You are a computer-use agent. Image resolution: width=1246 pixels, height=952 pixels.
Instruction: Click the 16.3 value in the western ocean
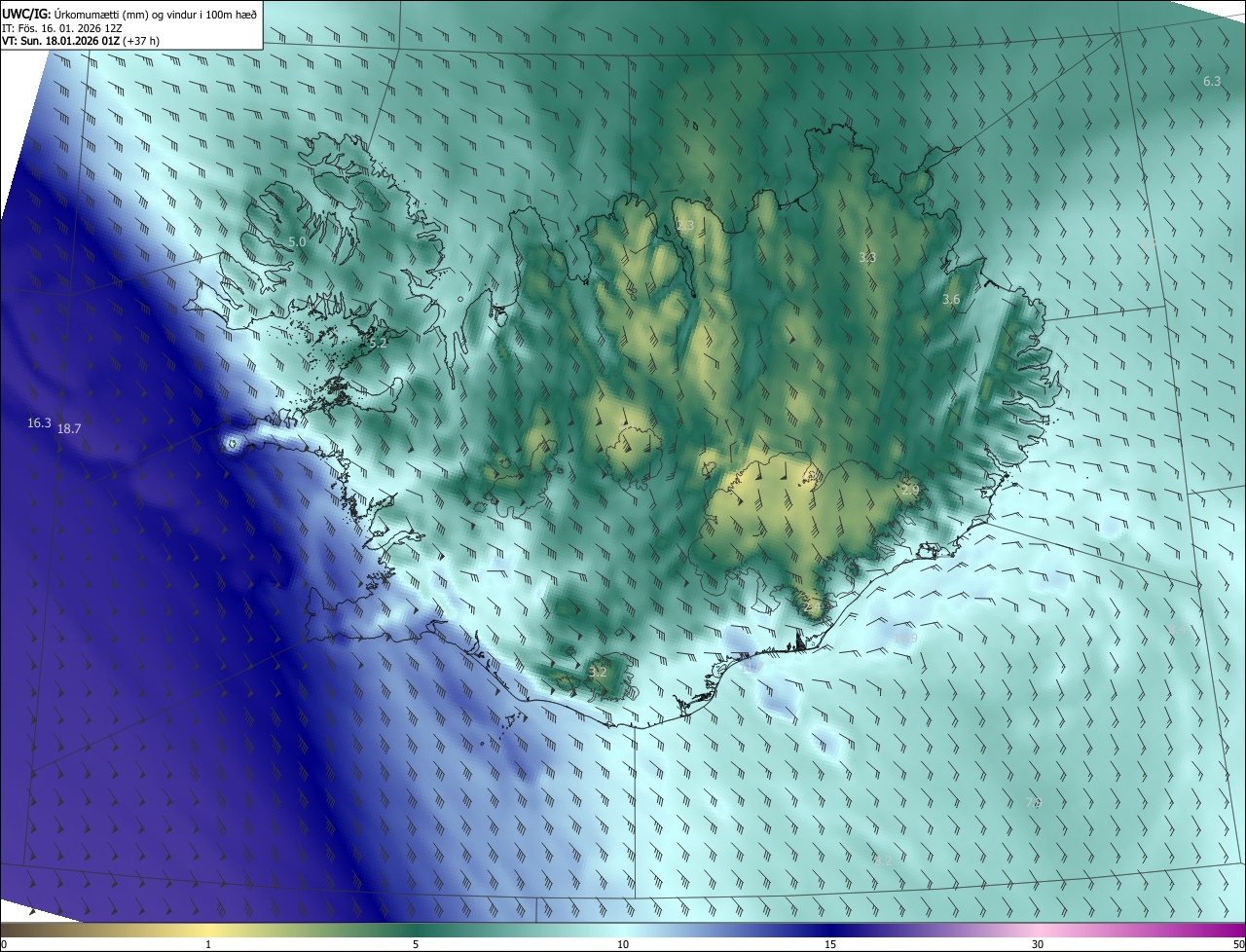tap(39, 423)
